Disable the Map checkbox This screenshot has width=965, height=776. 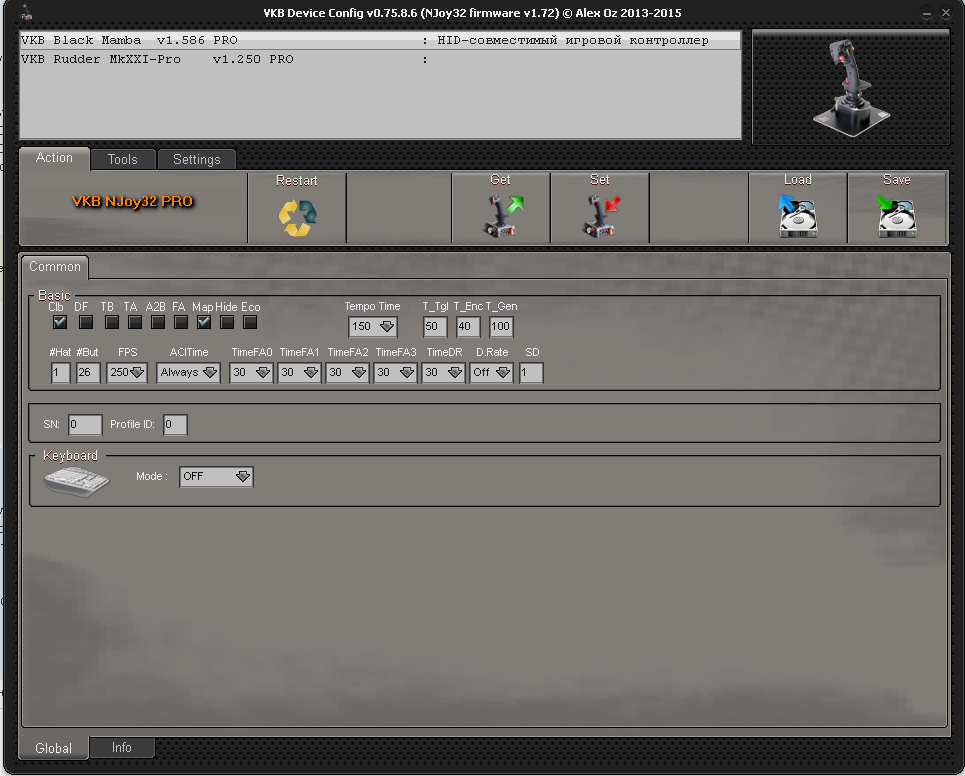(x=204, y=322)
